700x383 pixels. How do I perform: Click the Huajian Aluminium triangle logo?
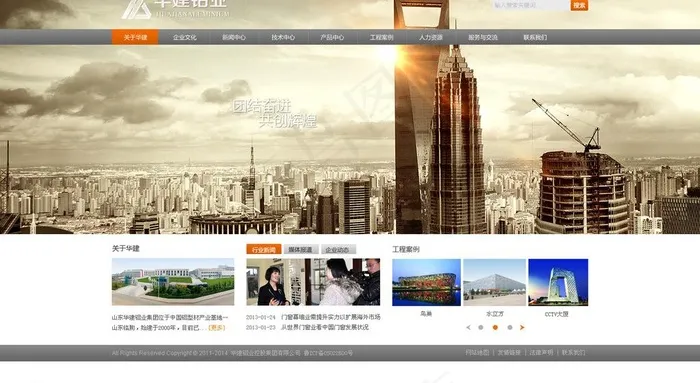coord(137,9)
